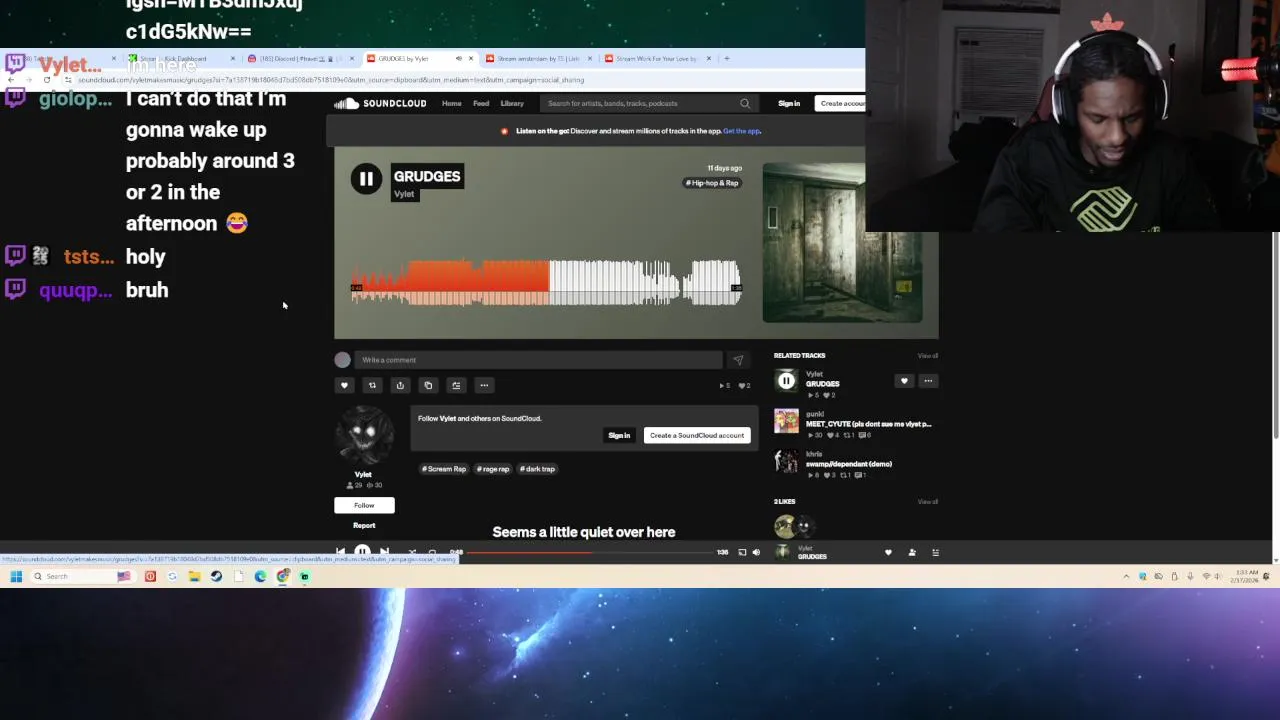Open the Library nav item
Viewport: 1280px width, 720px height.
(512, 103)
